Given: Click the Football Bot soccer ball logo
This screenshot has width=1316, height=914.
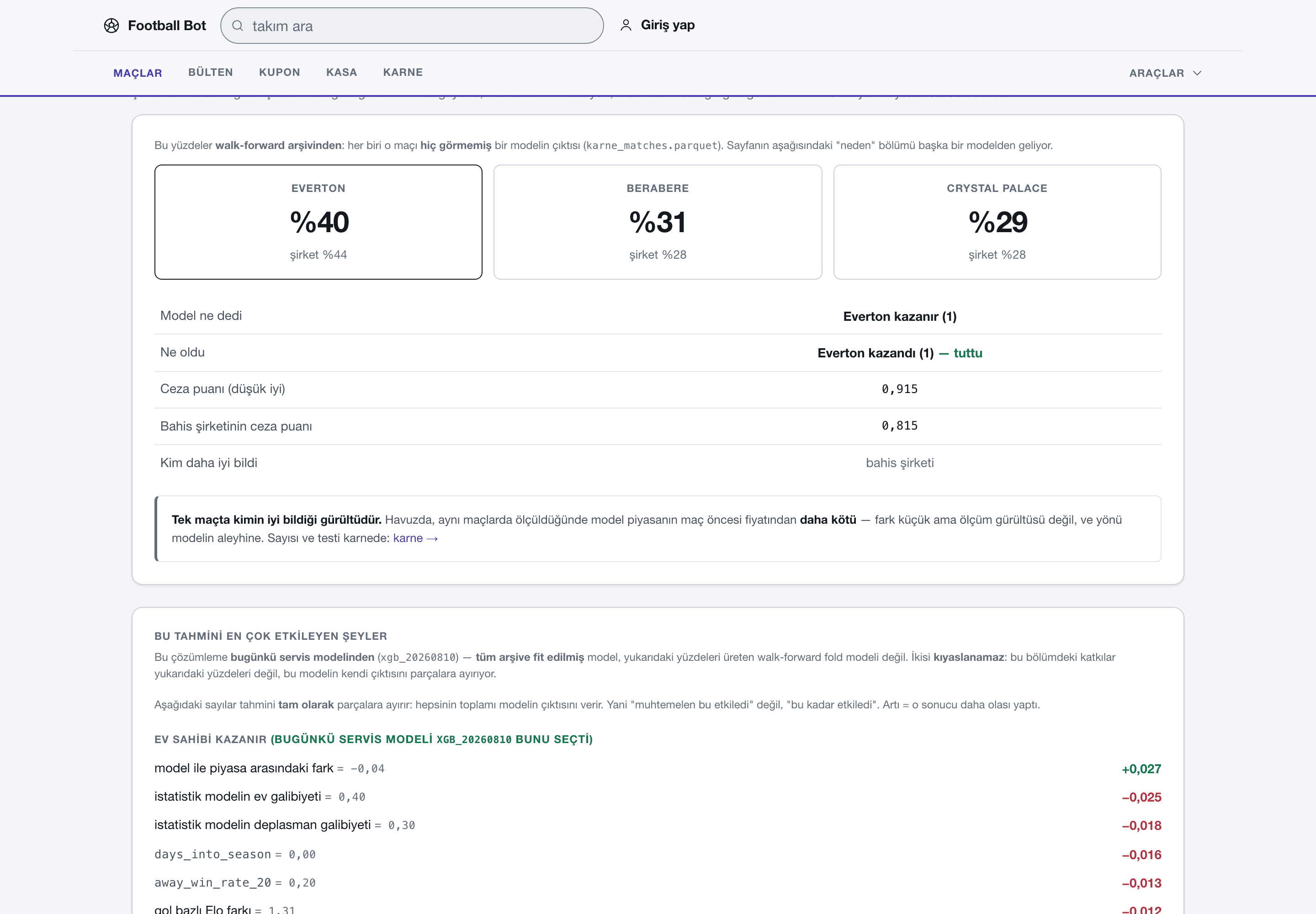Looking at the screenshot, I should (111, 26).
